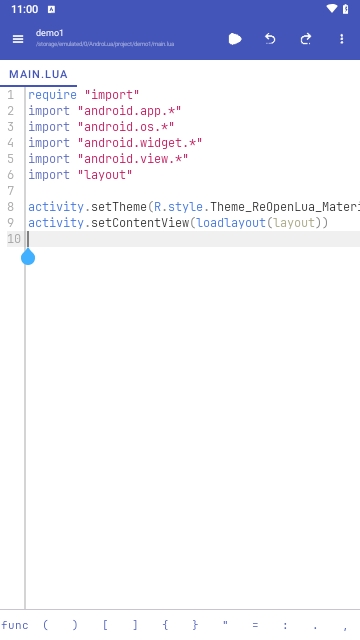The image size is (360, 640).
Task: Insert the func keyword shortcut
Action: coord(15,625)
